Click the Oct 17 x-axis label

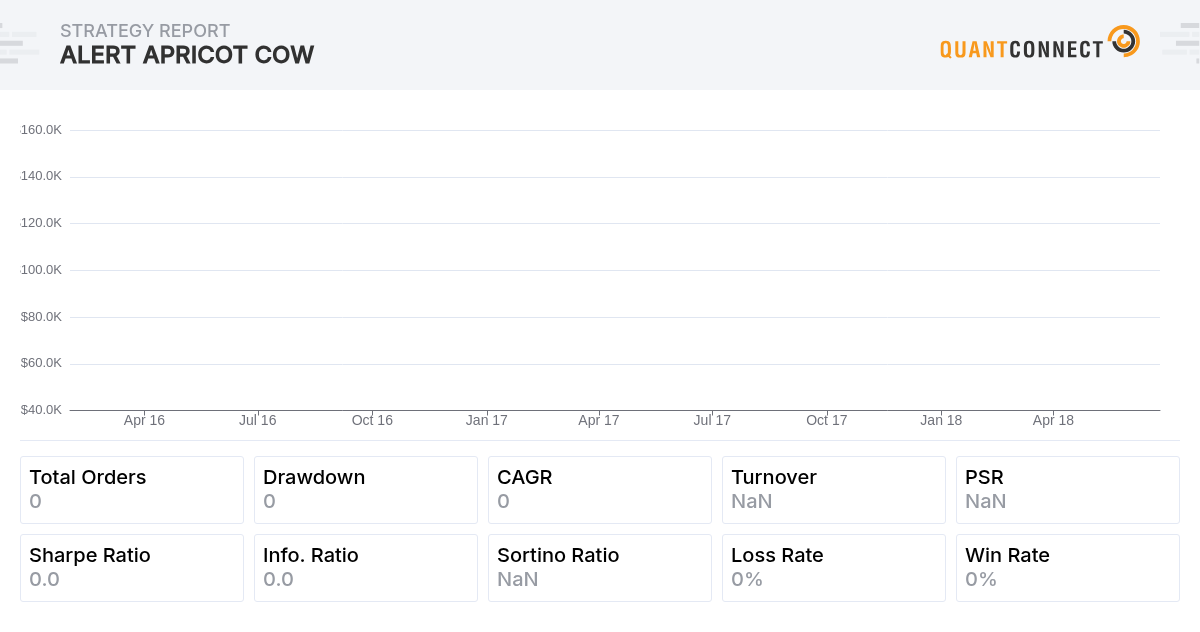[x=827, y=420]
